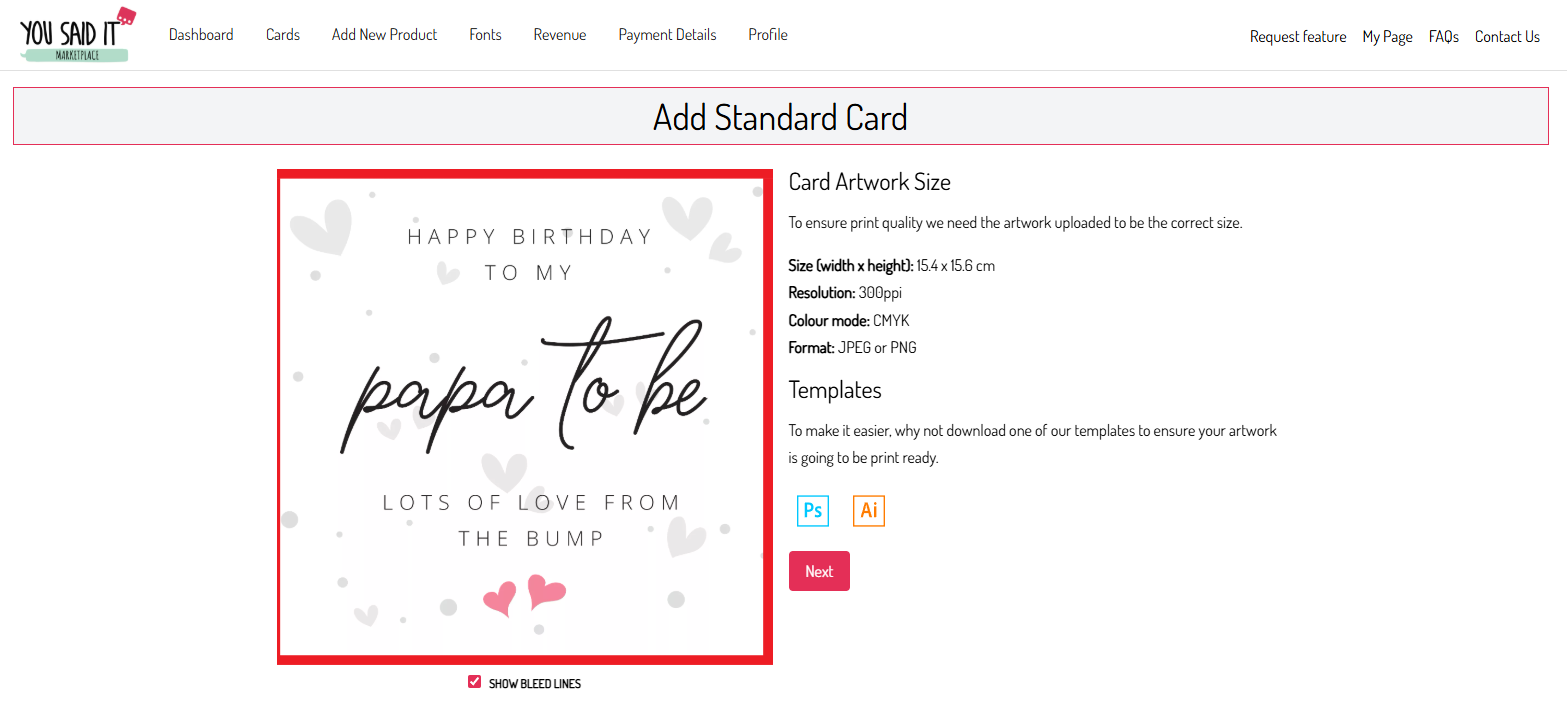Click the red Next button
Screen dimensions: 1567x704
(819, 571)
